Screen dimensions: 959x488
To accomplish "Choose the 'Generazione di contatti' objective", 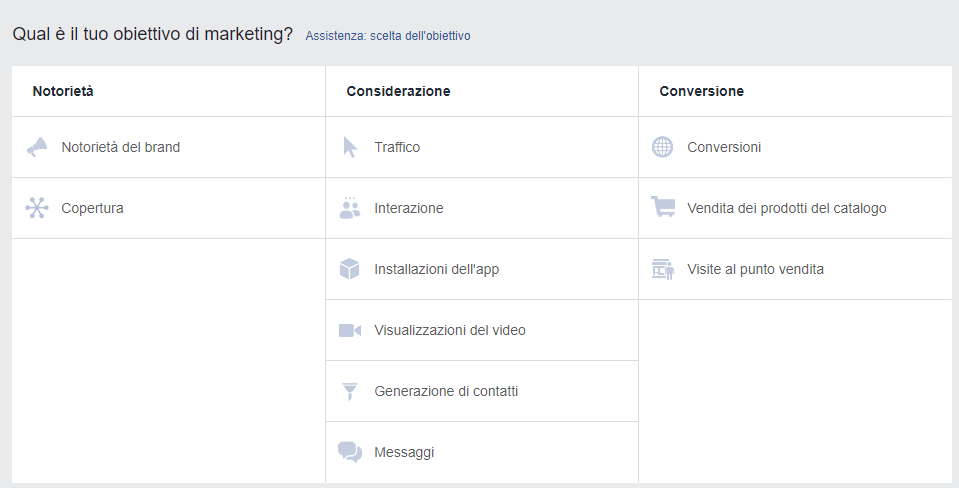I will 446,391.
